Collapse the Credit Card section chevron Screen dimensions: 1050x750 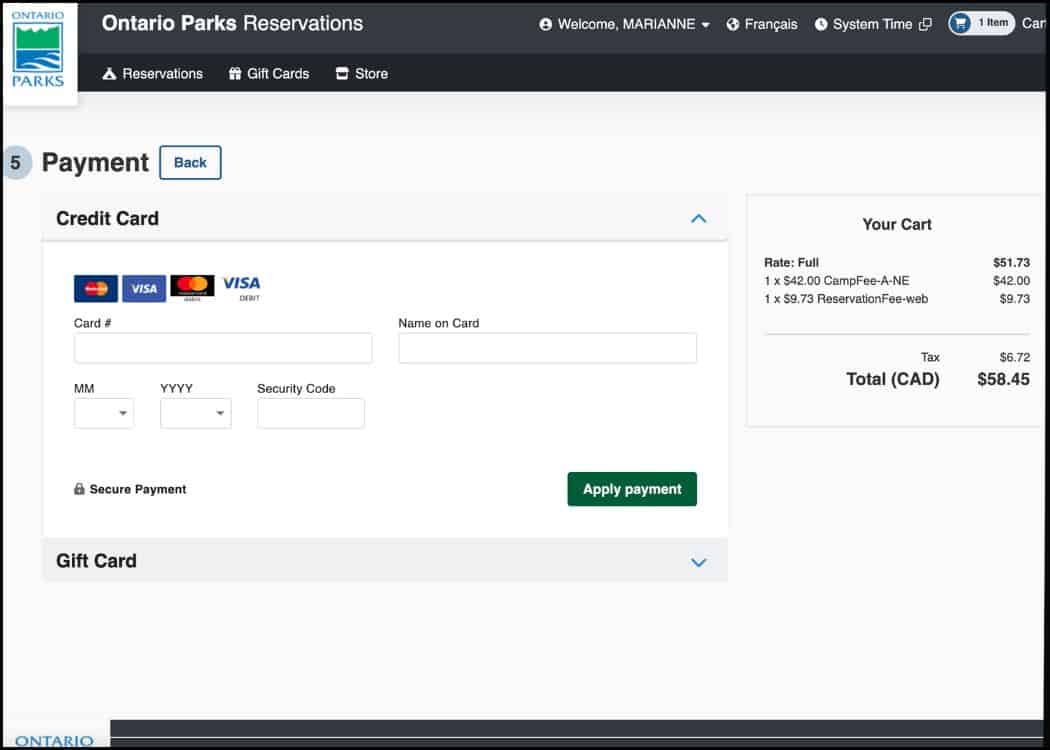pyautogui.click(x=698, y=218)
